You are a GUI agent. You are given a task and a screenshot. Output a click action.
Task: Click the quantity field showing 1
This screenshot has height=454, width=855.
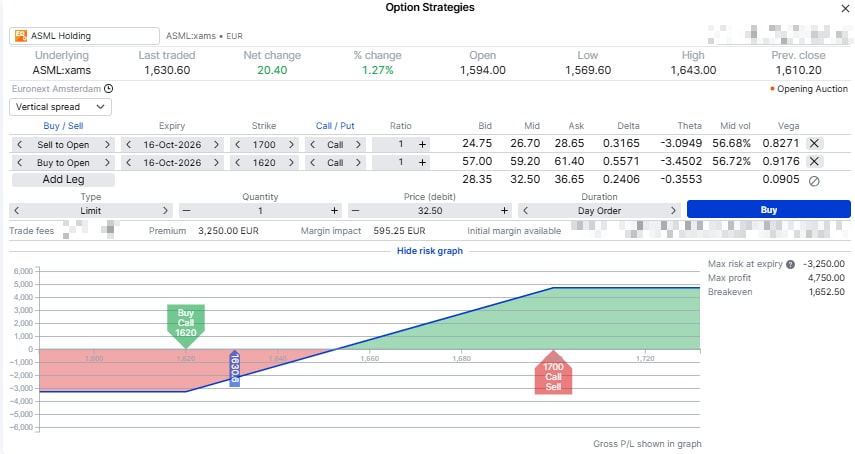pyautogui.click(x=260, y=210)
